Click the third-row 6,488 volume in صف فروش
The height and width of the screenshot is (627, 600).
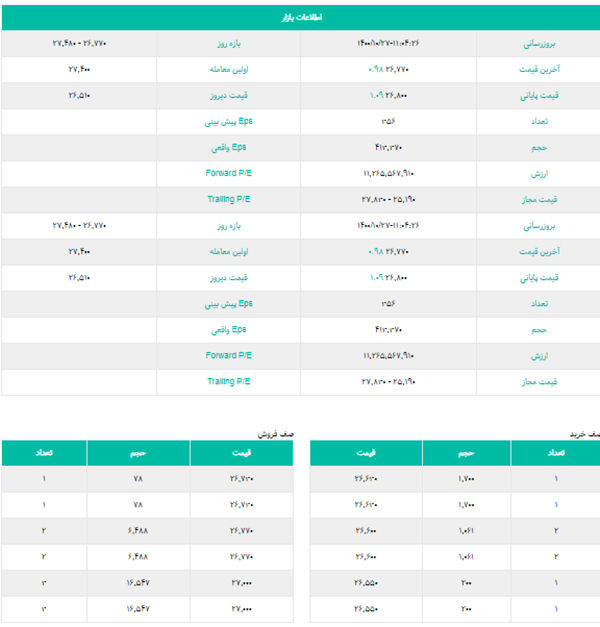point(138,531)
